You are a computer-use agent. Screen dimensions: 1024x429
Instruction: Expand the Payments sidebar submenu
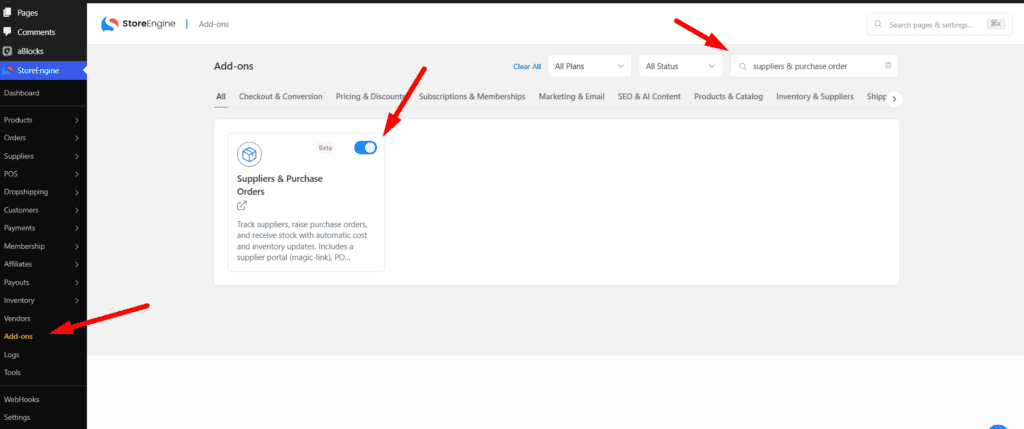[x=77, y=228]
